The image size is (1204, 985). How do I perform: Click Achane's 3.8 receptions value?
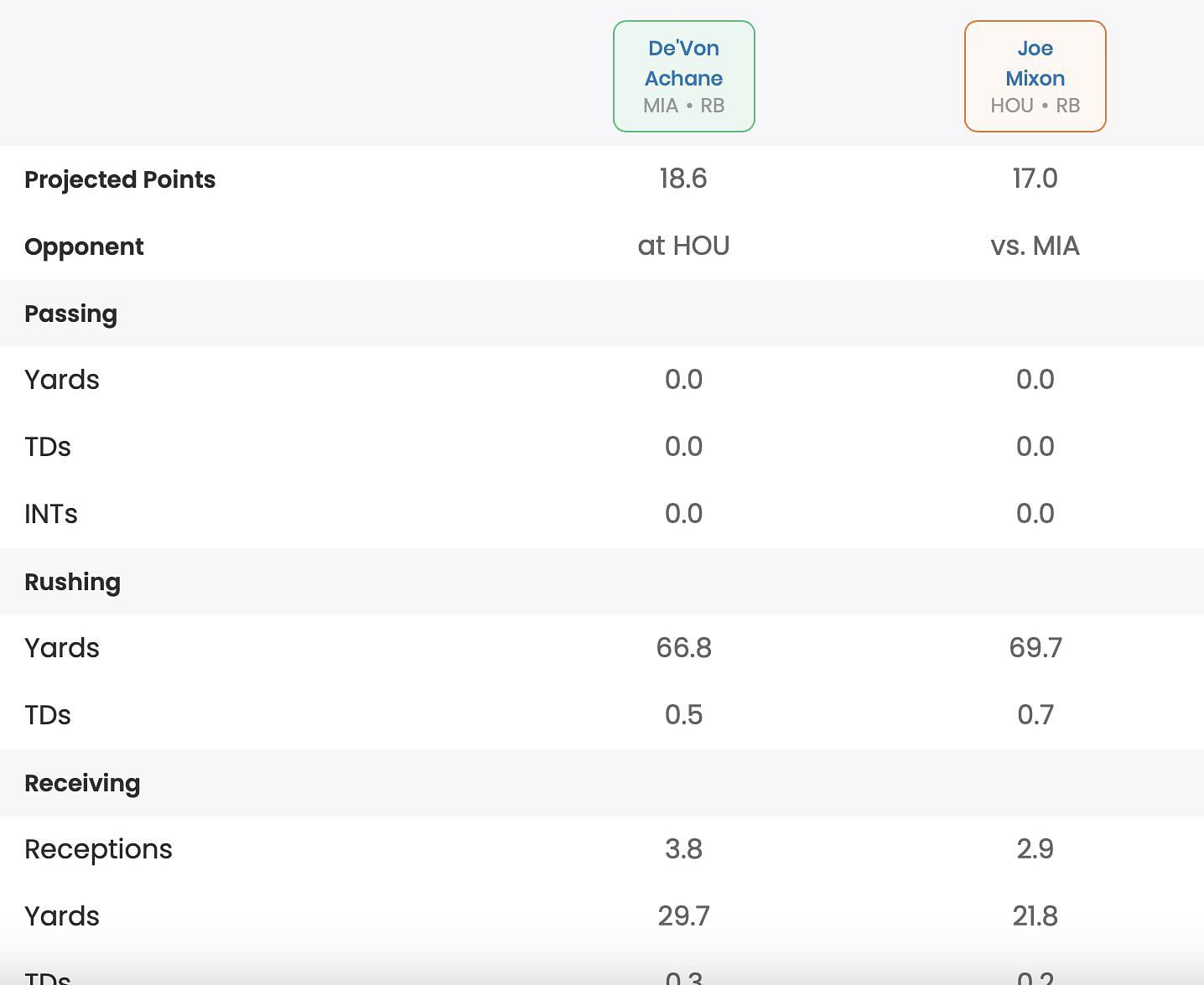click(683, 849)
